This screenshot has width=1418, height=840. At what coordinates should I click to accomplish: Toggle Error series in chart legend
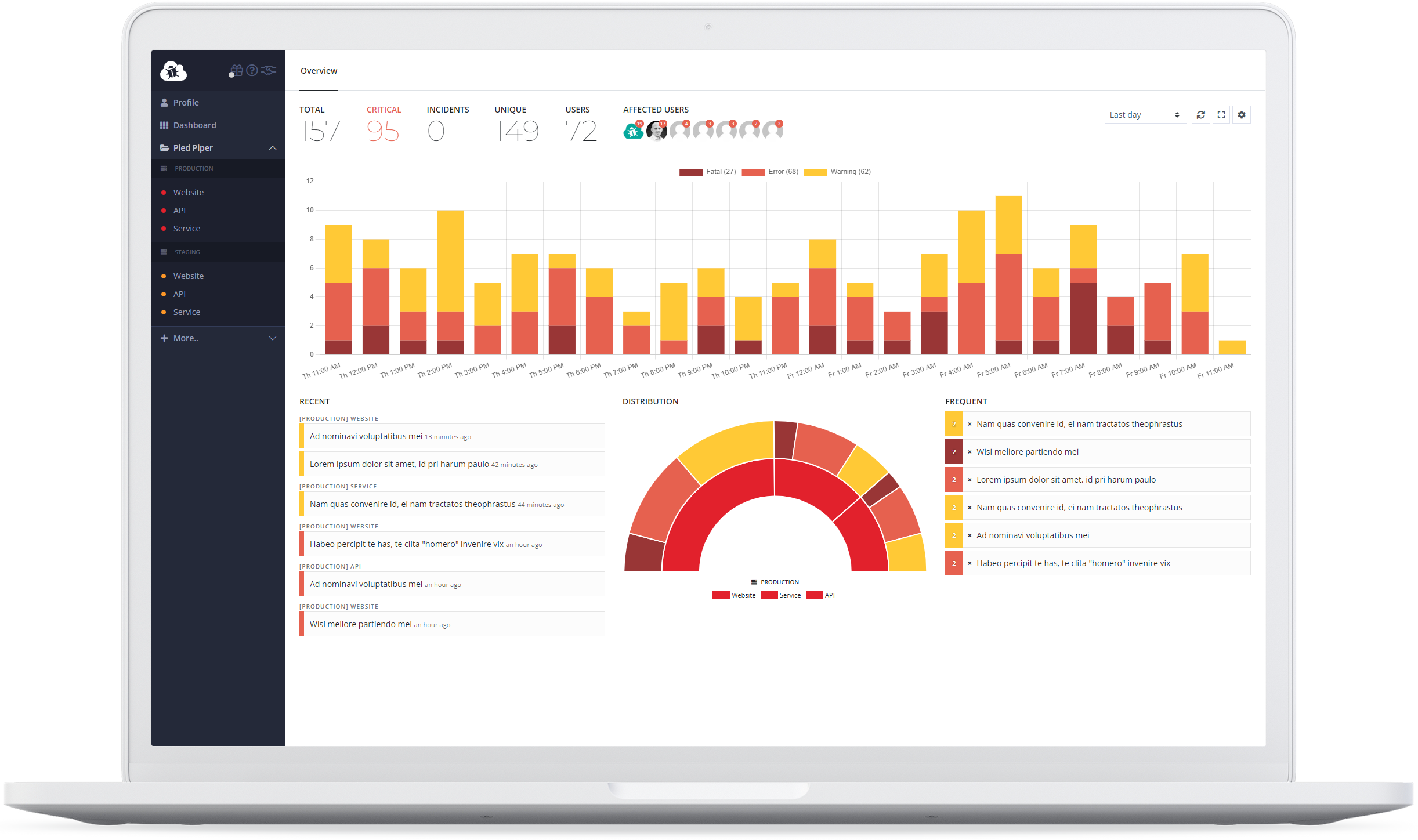(770, 172)
